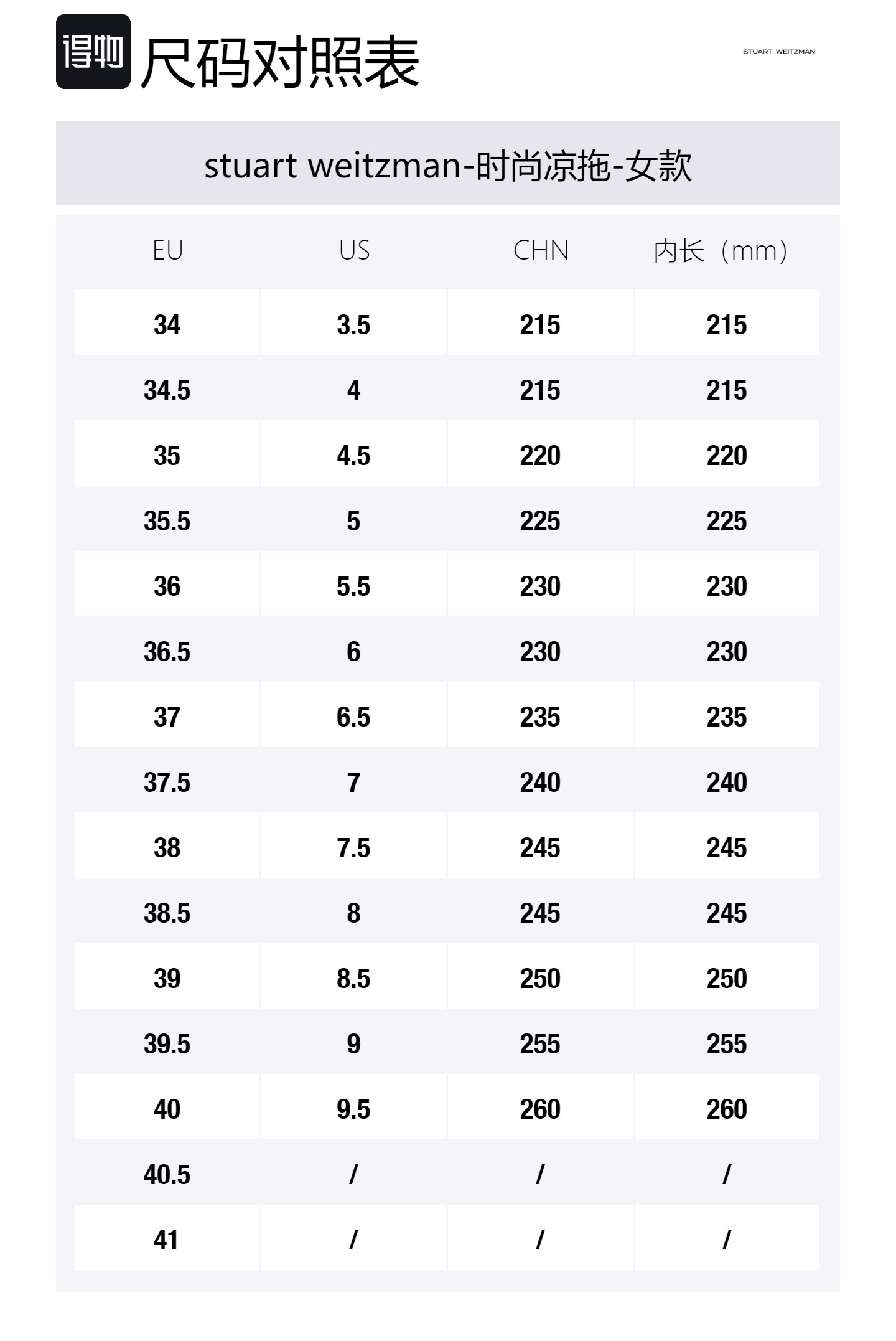Select the US size 4.5 cell
This screenshot has width=896, height=1341.
pos(353,456)
